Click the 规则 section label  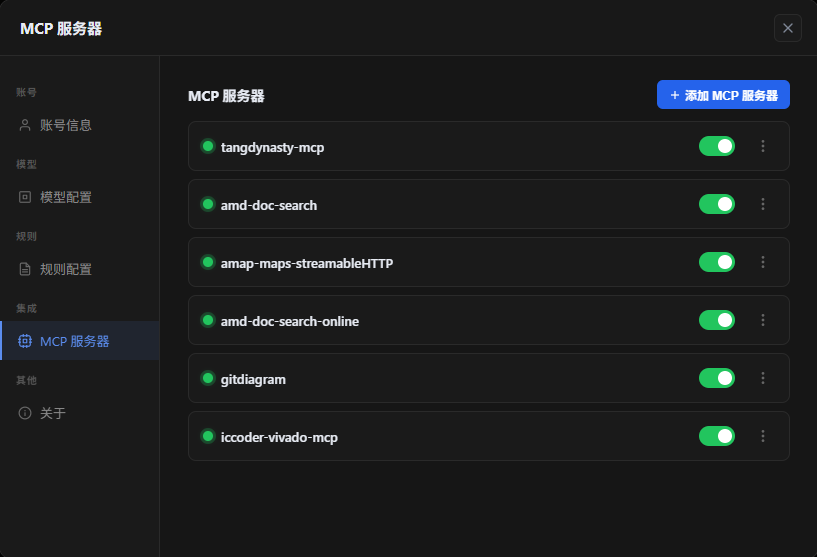pos(26,237)
